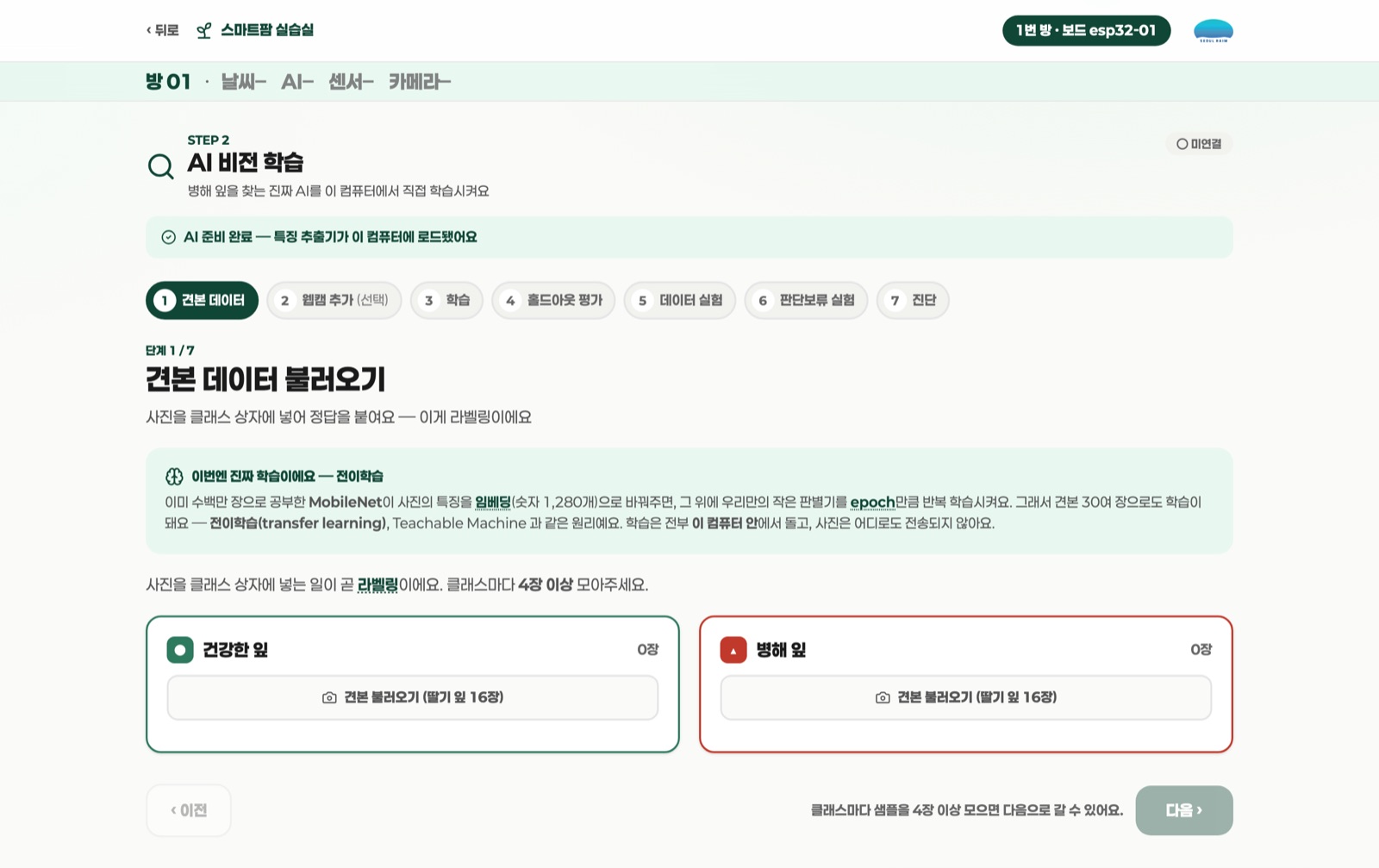This screenshot has width=1379, height=868.
Task: Jump to step 4 홀드아웃 평가
Action: click(553, 301)
